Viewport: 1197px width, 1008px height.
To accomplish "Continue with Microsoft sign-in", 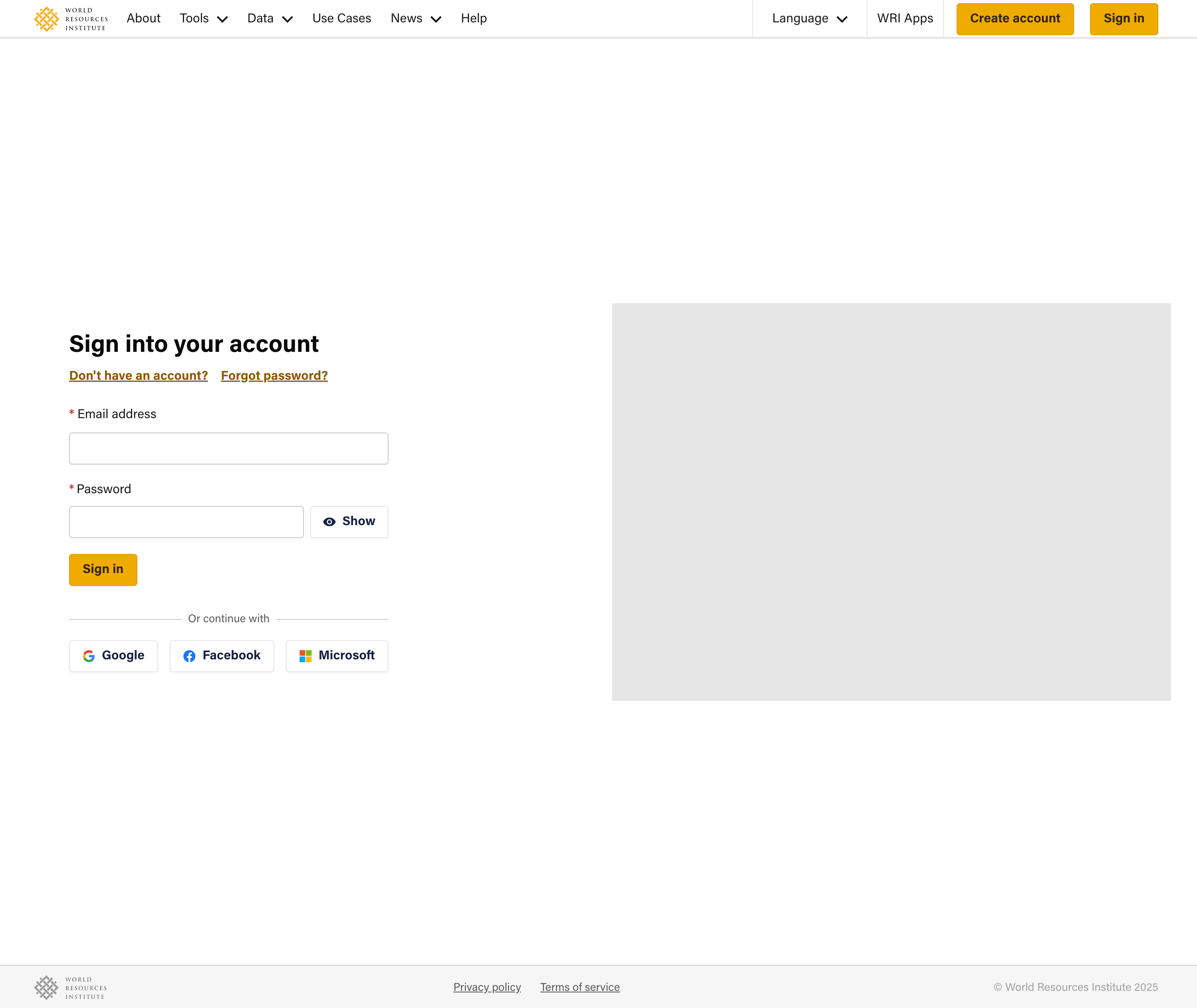I will (337, 655).
